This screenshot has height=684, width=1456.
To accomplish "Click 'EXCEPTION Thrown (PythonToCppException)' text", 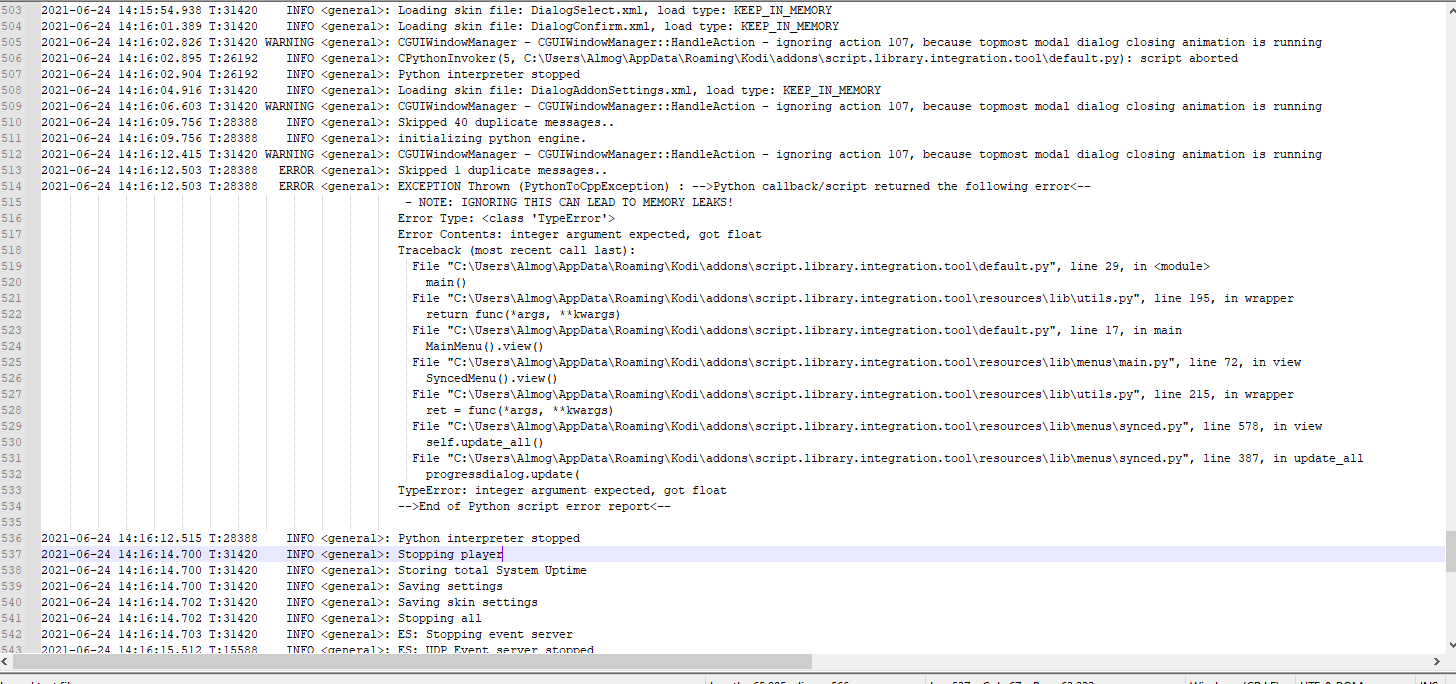I will click(x=534, y=187).
